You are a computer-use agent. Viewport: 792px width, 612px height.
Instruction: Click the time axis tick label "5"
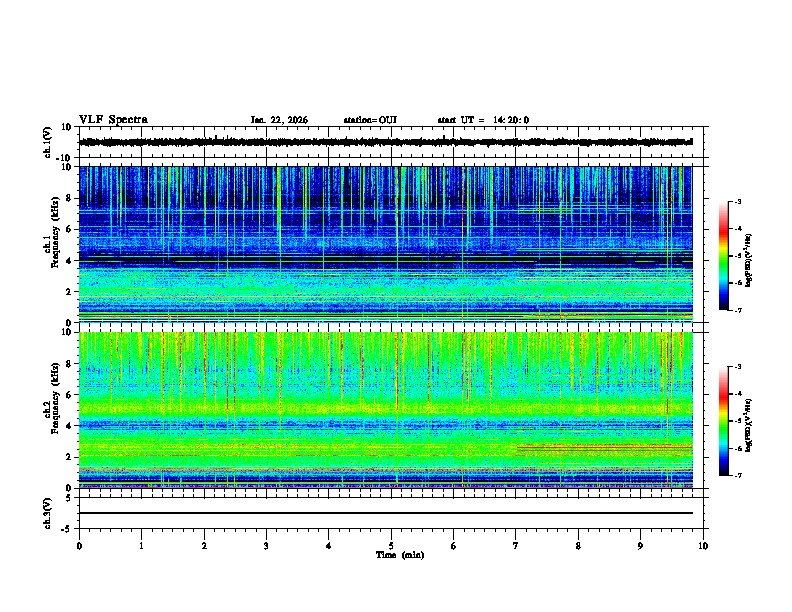(x=391, y=546)
